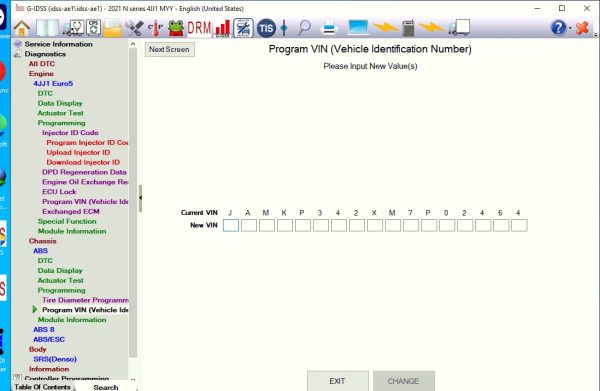Switch to the Table Of Contents tab
Image resolution: width=600 pixels, height=391 pixels.
click(x=42, y=387)
